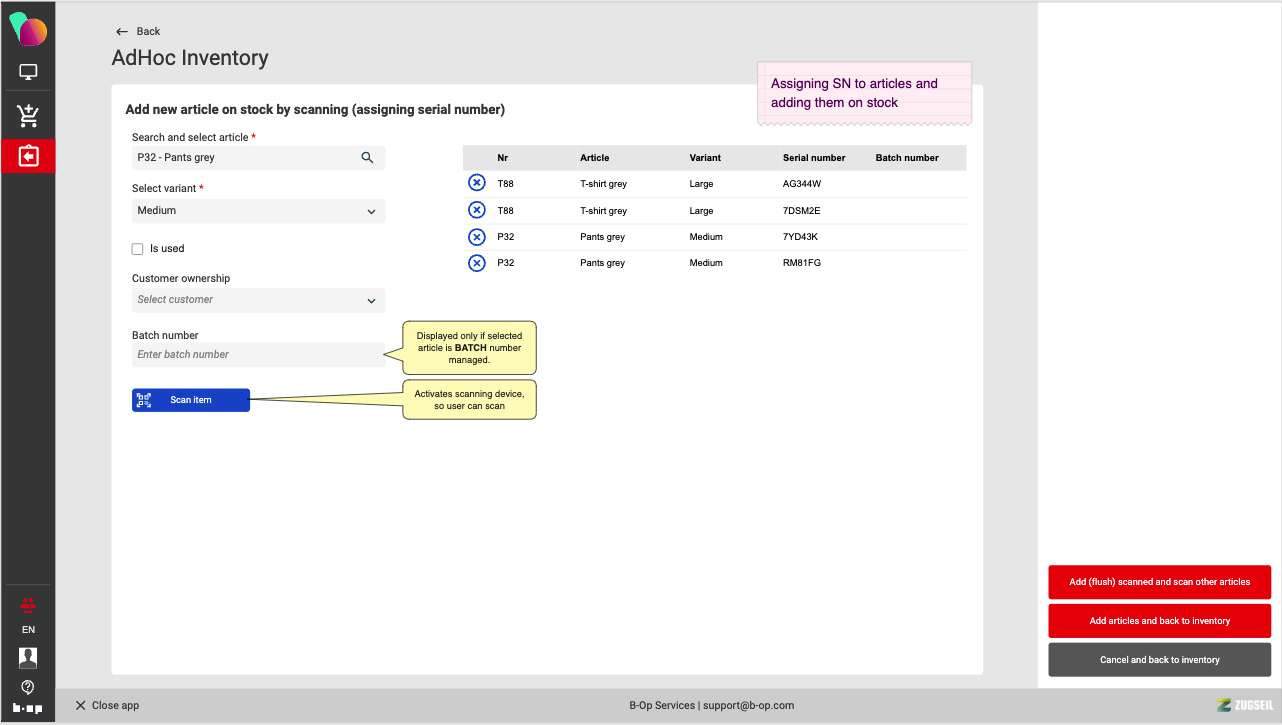Click the search magnifier in article field
Viewport: 1282px width, 725px height.
[x=367, y=157]
